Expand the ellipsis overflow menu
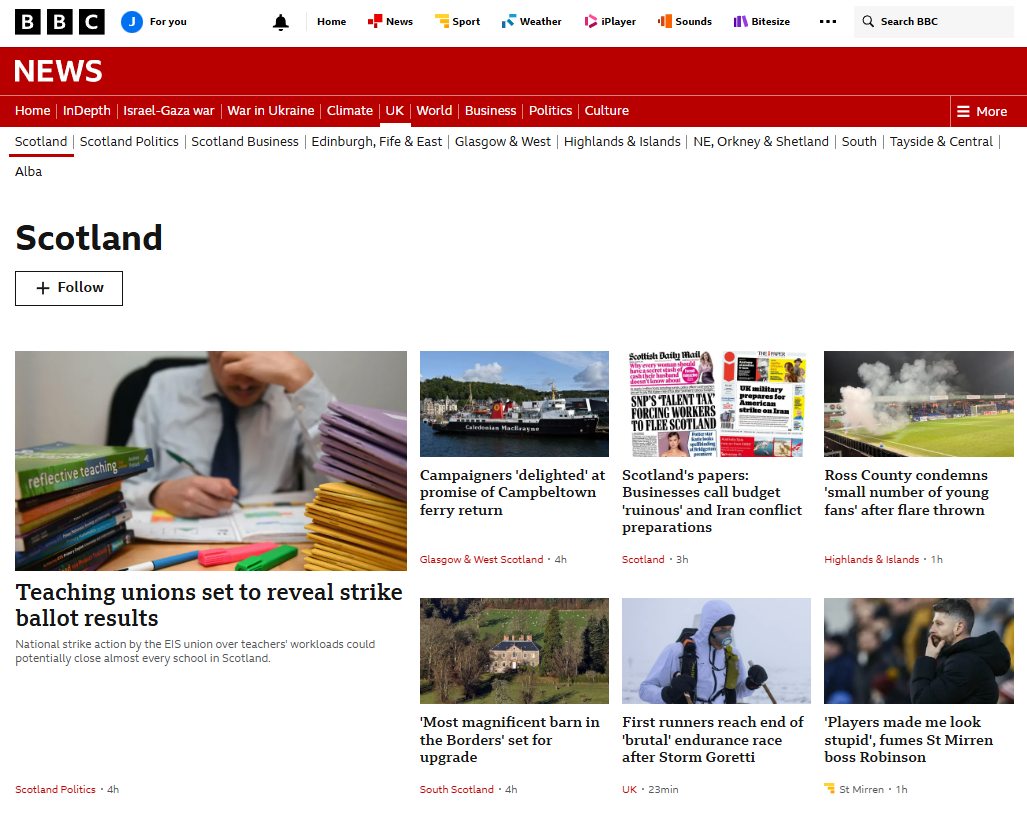This screenshot has width=1027, height=819. [827, 21]
